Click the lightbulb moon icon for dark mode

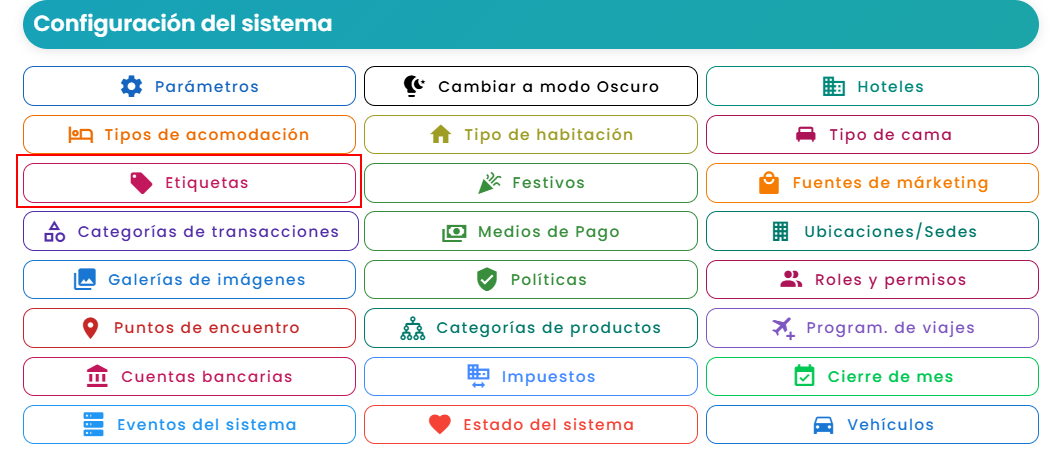click(415, 86)
